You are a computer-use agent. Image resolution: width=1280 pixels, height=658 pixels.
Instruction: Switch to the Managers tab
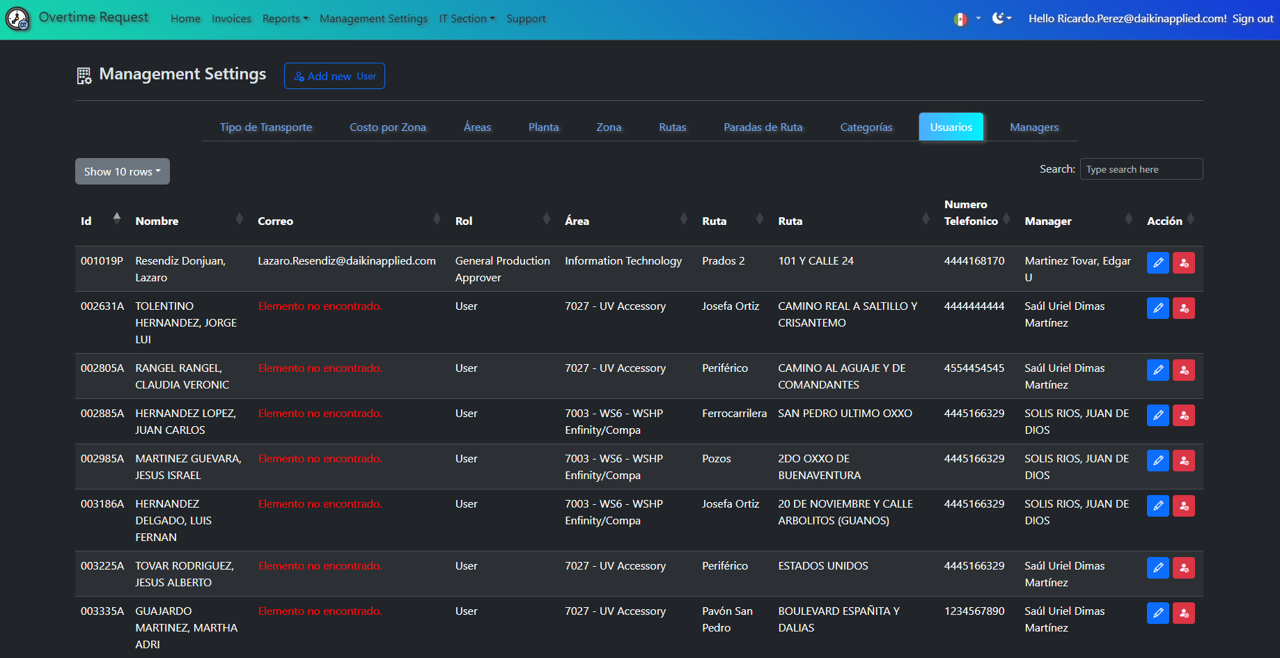coord(1034,127)
